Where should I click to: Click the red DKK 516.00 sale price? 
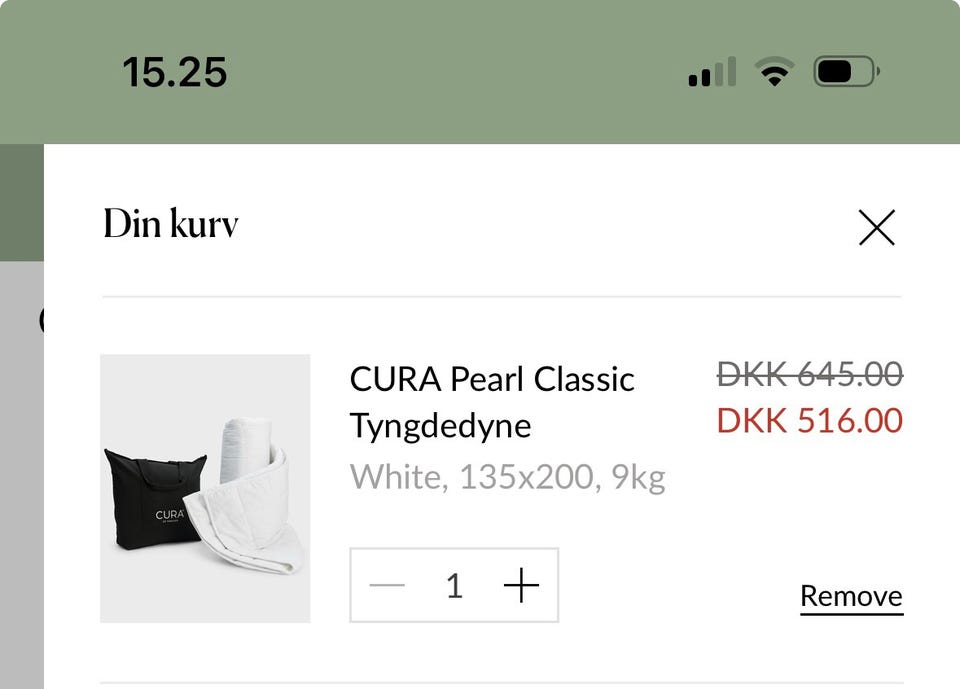809,421
